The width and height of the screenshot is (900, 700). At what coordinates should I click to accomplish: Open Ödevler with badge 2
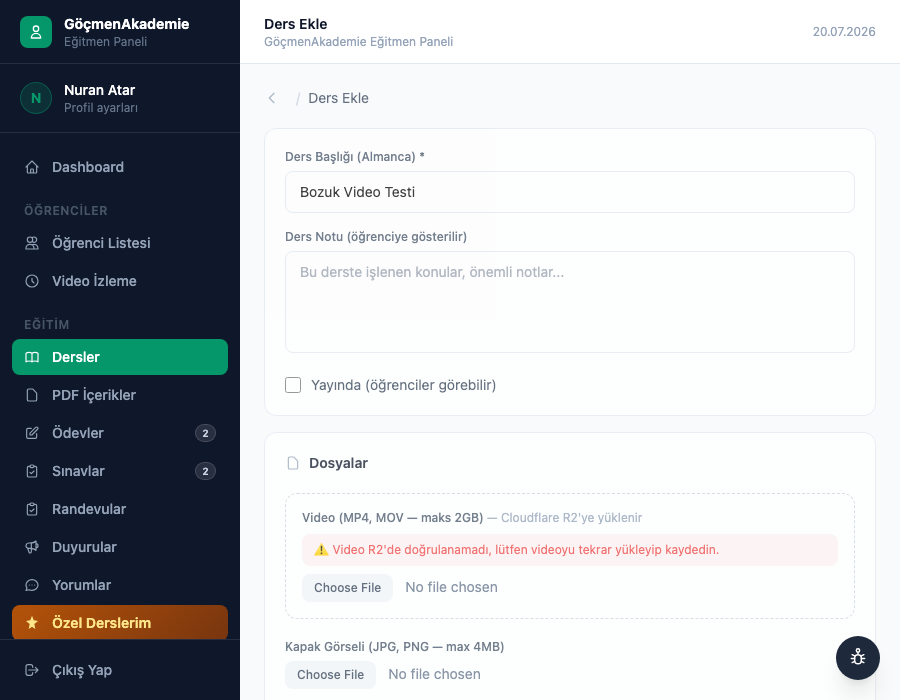point(120,433)
